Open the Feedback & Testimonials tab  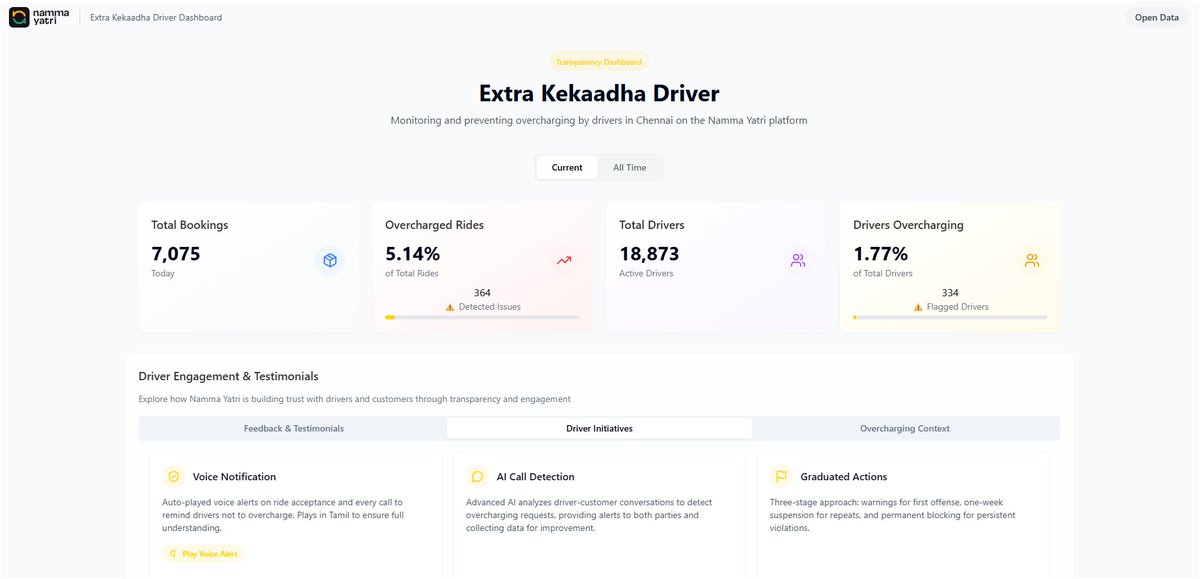294,428
